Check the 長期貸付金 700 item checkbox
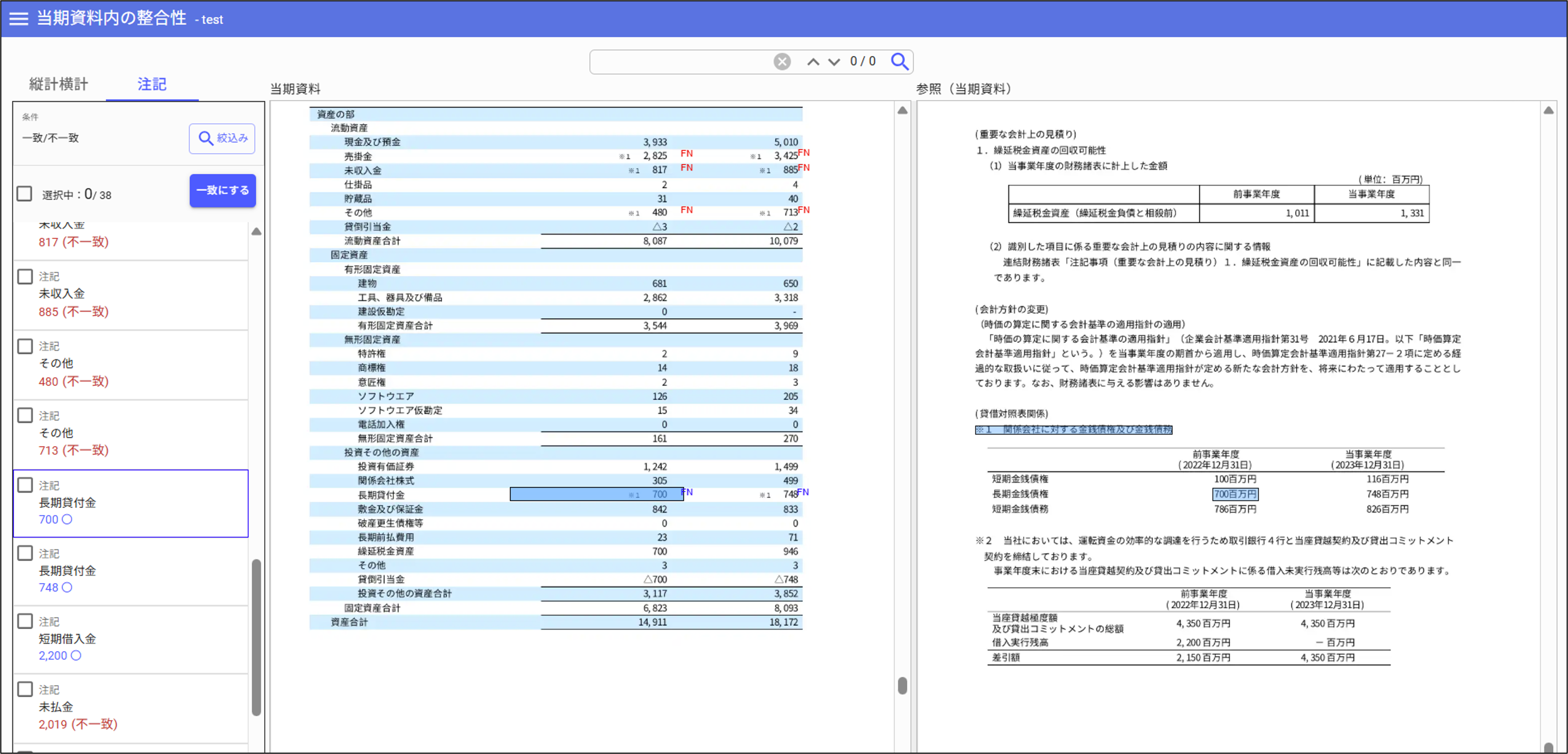 tap(25, 485)
